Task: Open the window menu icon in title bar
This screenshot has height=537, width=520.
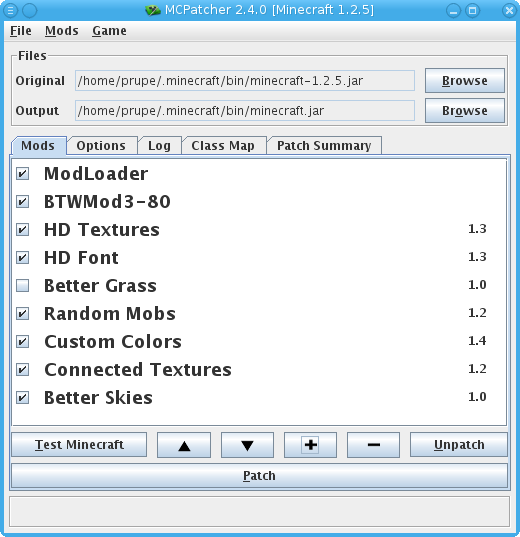Action: pyautogui.click(x=10, y=10)
